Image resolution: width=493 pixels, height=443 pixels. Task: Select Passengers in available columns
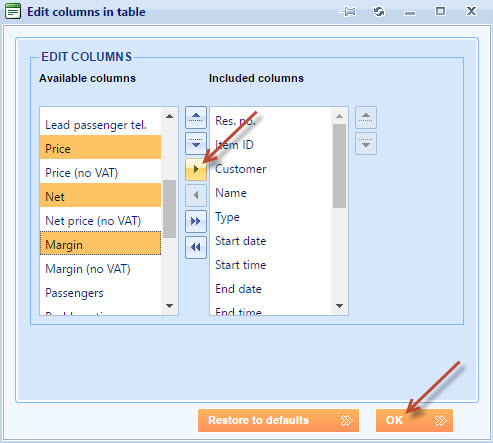(x=100, y=293)
